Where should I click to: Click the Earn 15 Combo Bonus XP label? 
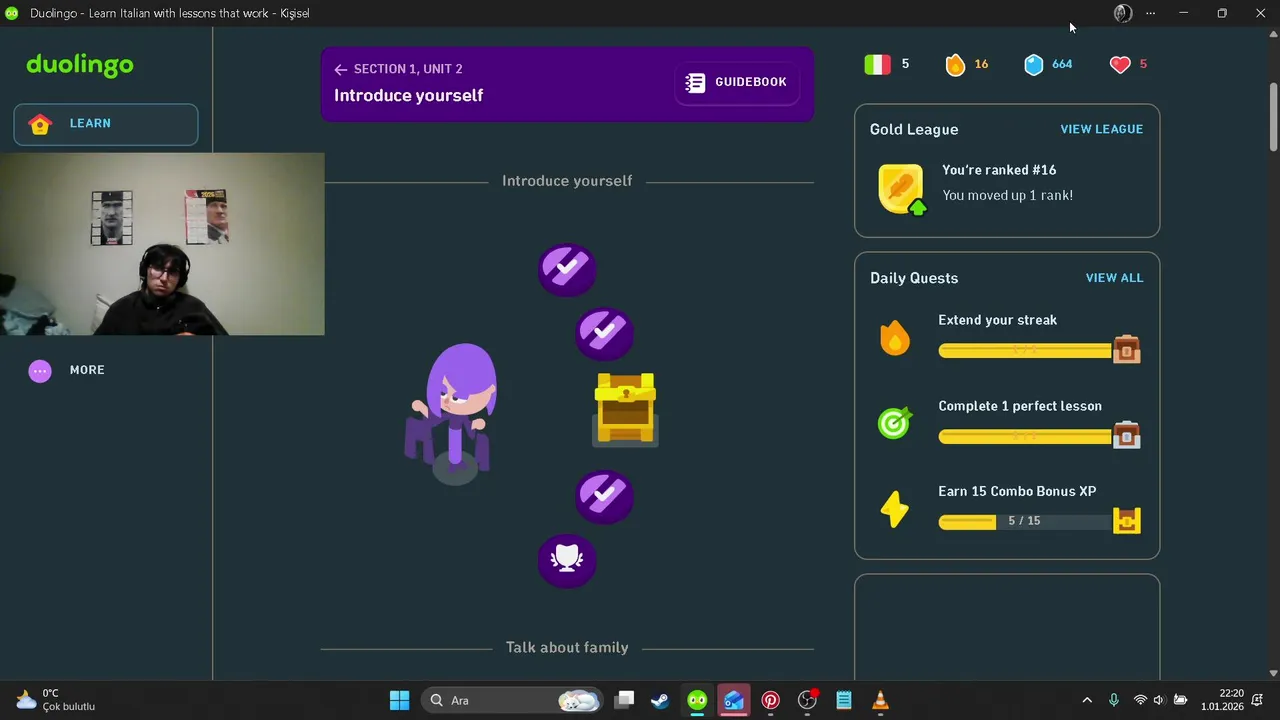(1017, 491)
